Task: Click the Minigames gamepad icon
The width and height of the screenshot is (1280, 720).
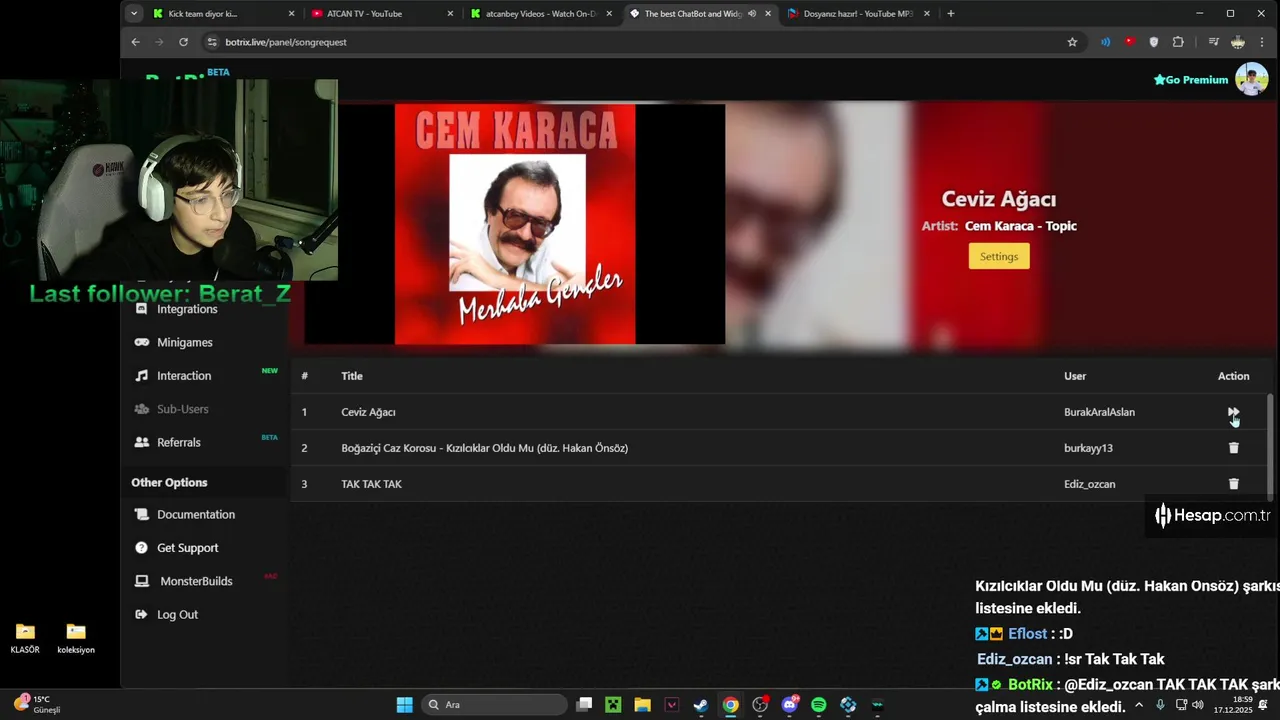Action: click(x=141, y=342)
